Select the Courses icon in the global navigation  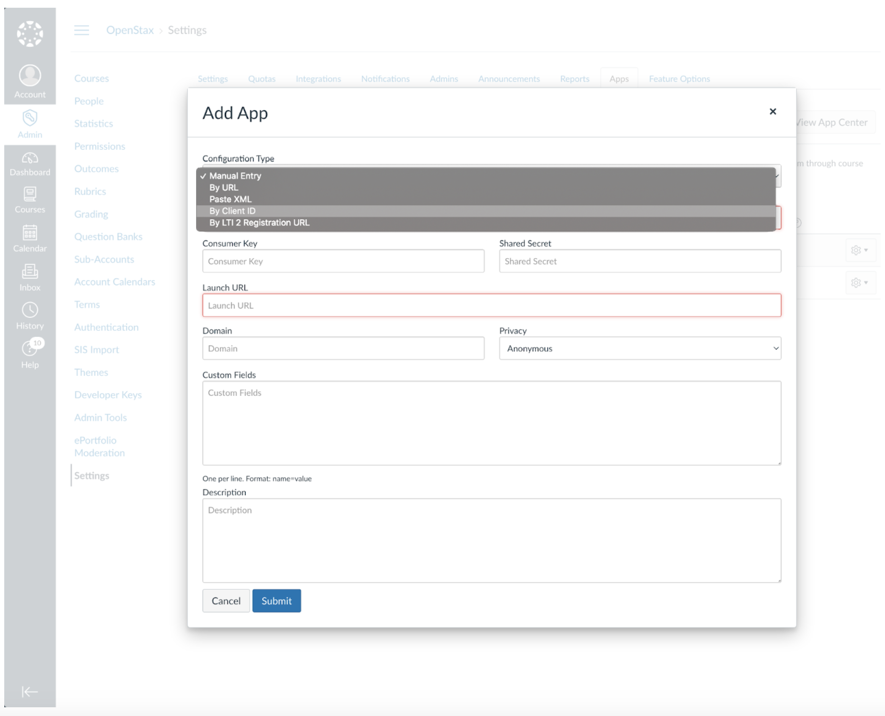tap(30, 196)
